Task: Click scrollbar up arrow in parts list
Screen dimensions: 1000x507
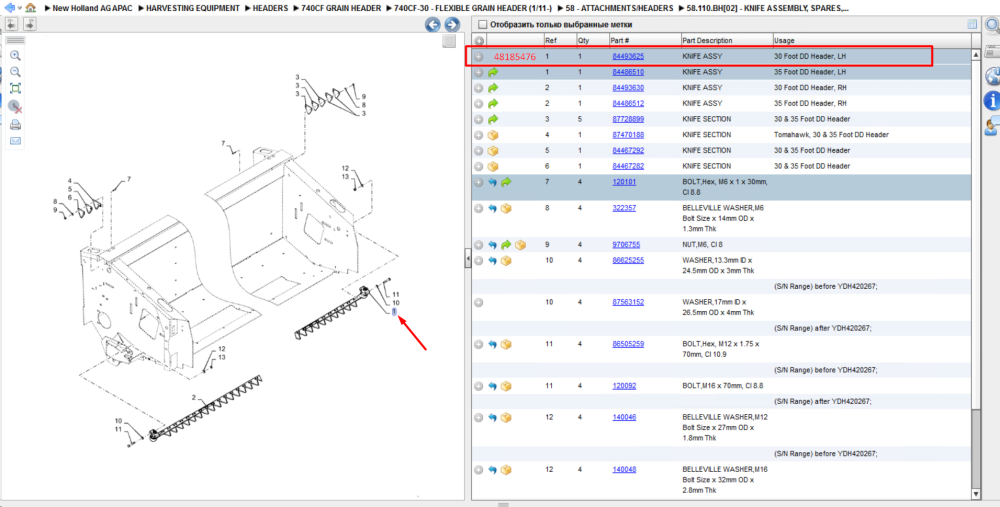Action: pyautogui.click(x=975, y=55)
